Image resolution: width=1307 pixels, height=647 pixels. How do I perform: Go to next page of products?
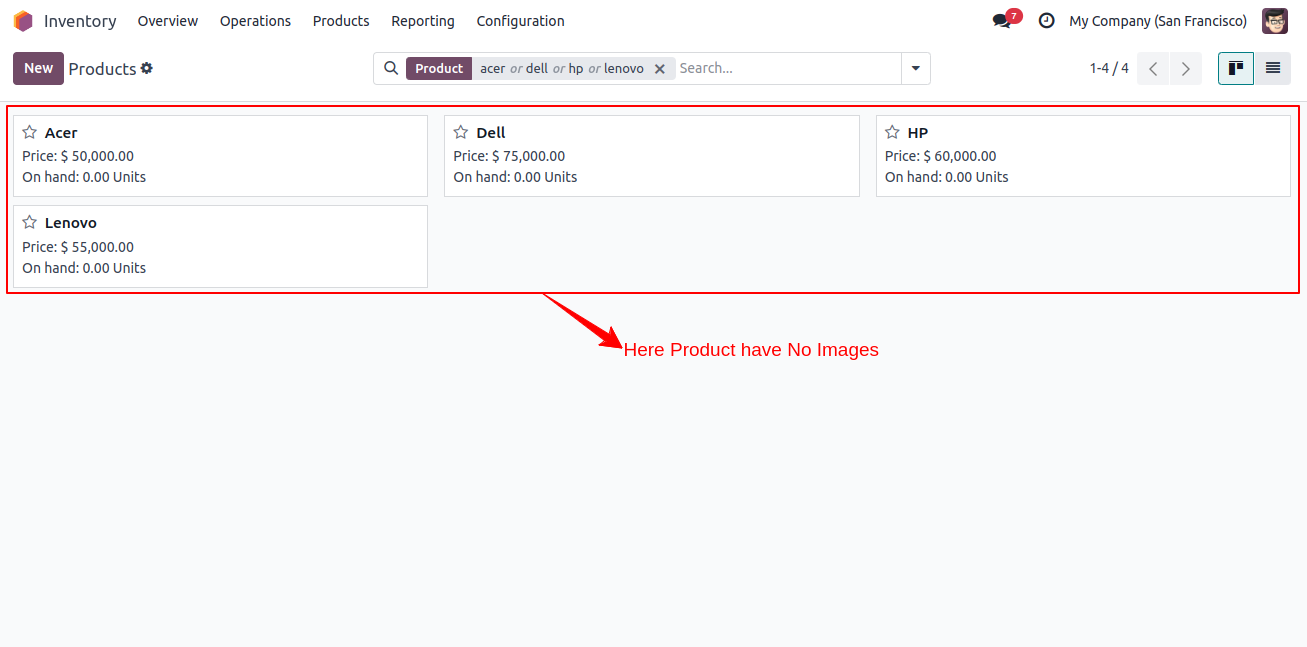pos(1185,68)
